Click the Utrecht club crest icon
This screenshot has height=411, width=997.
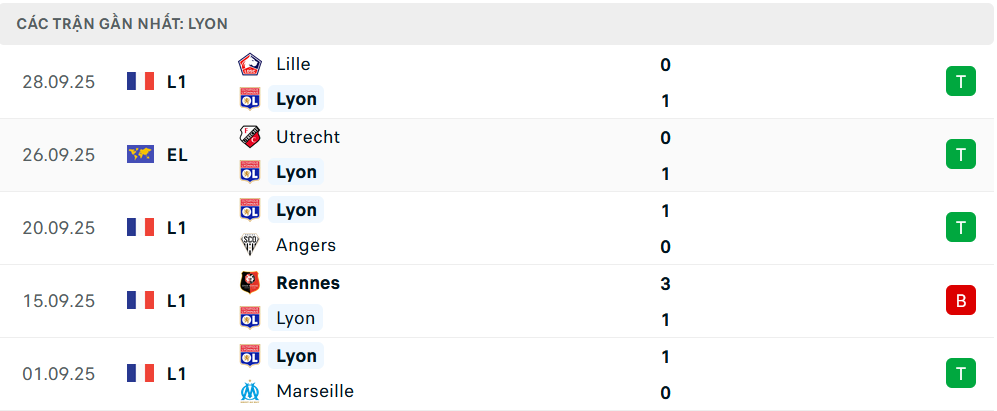coord(249,137)
